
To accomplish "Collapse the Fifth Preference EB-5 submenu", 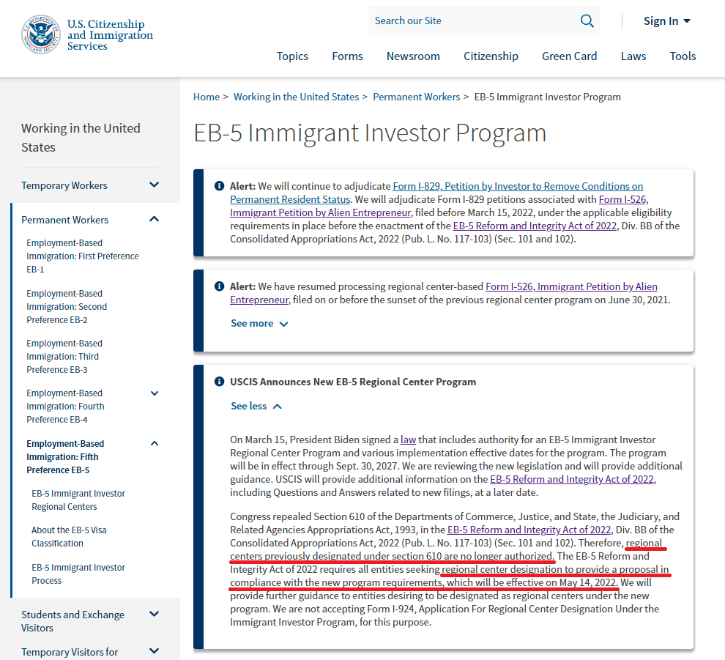I will 154,444.
